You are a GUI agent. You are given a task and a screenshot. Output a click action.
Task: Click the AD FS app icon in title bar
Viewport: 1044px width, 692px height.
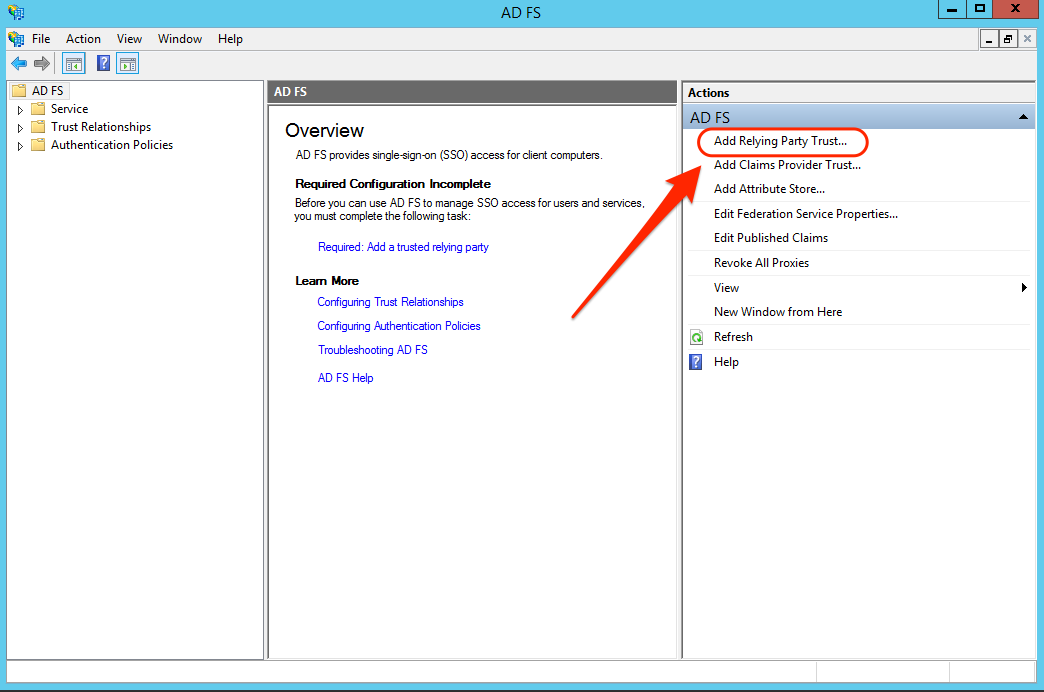click(x=16, y=11)
